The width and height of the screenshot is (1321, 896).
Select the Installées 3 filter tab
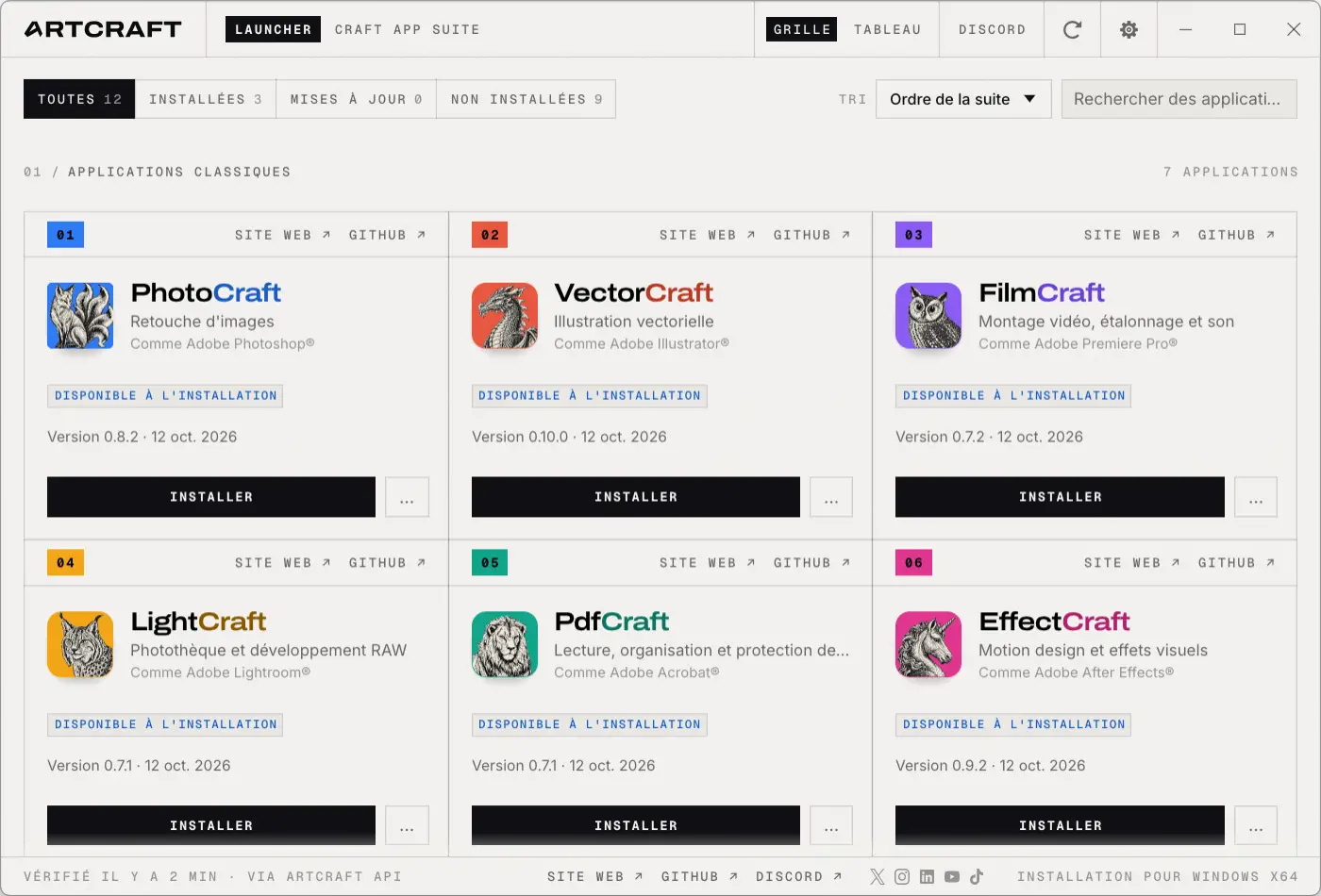[x=206, y=99]
